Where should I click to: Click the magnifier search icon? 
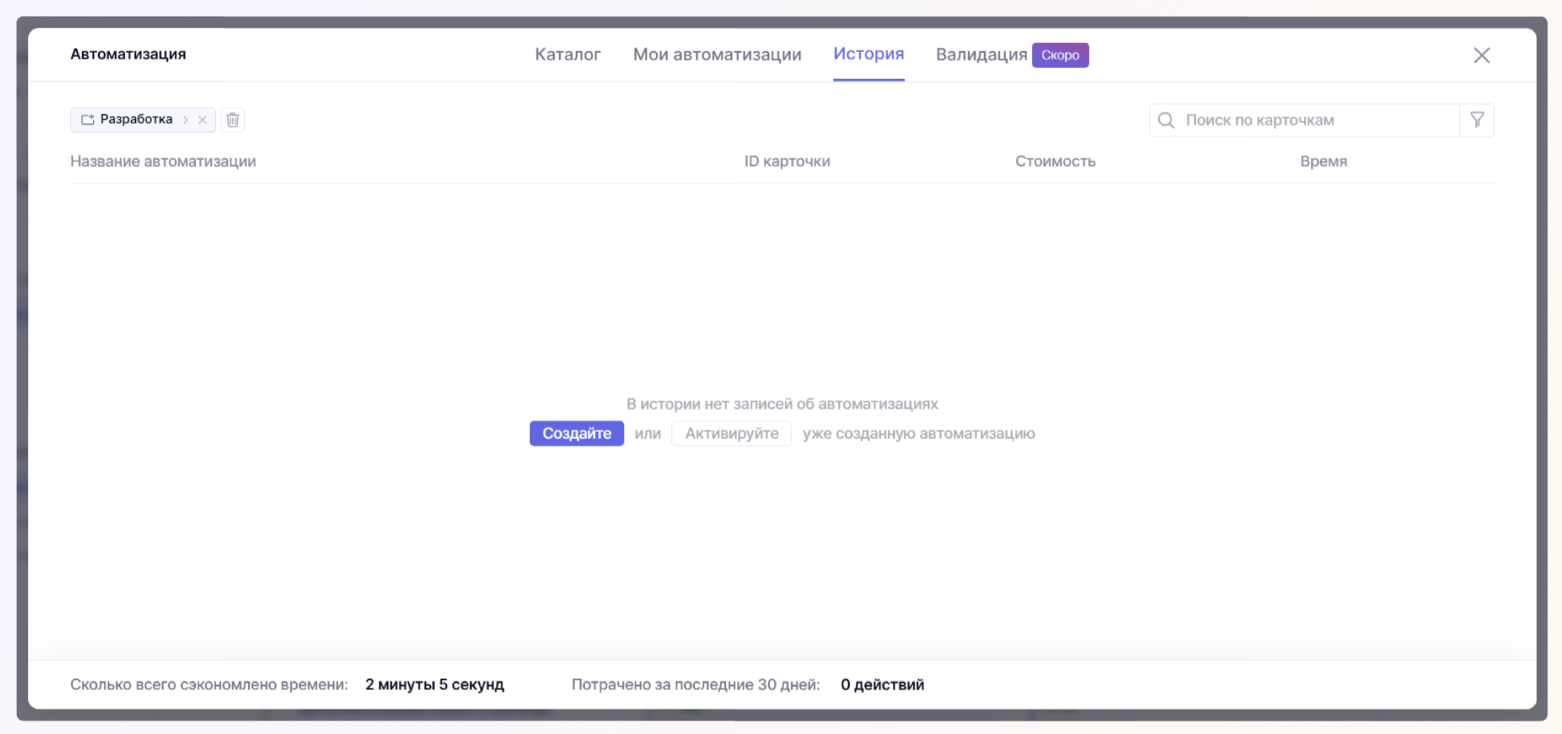point(1165,120)
